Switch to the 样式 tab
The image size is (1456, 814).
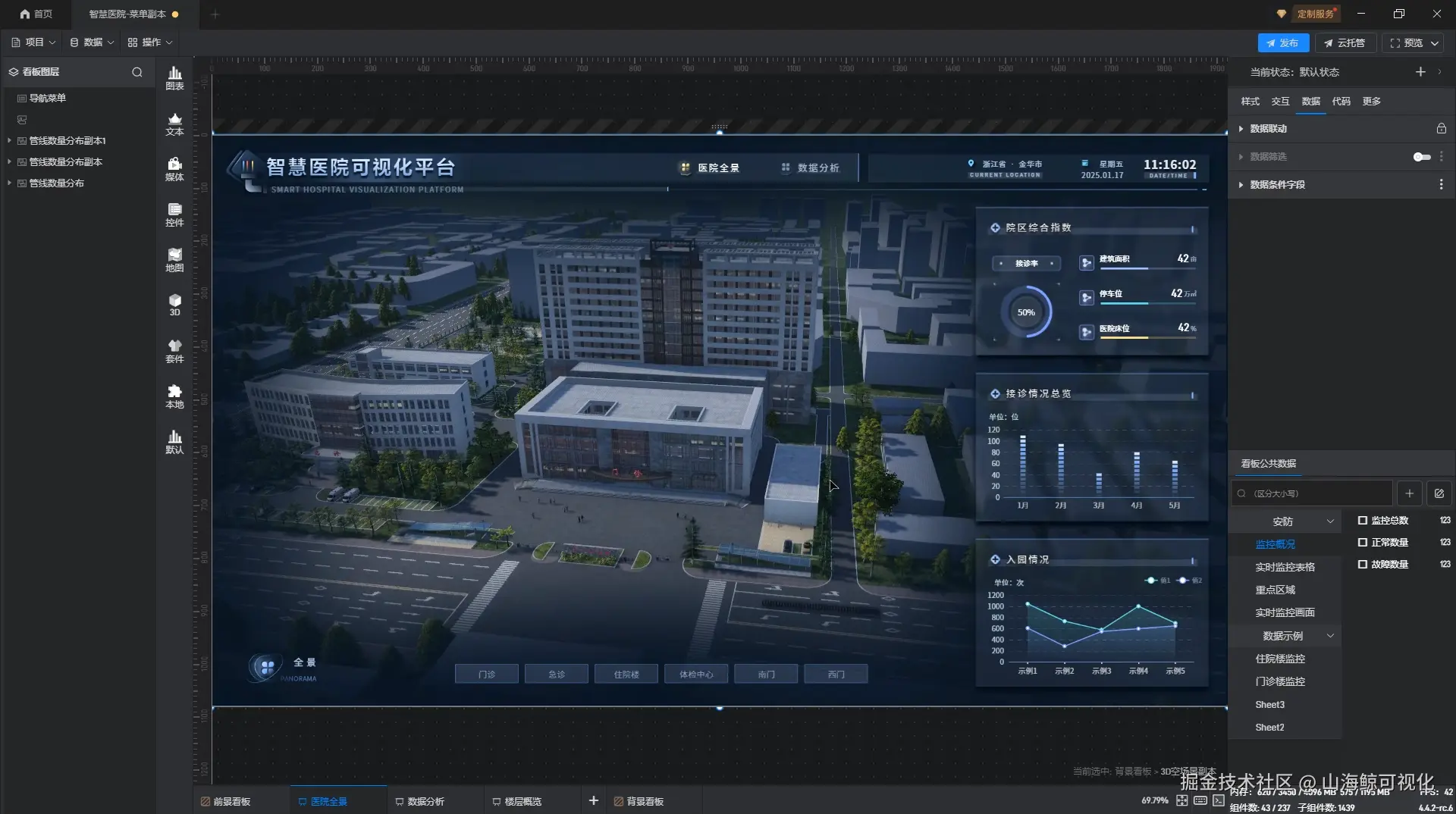pyautogui.click(x=1250, y=102)
